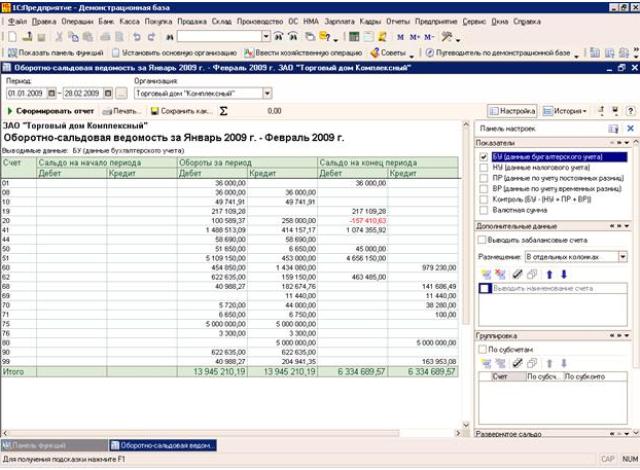Image resolution: width=640 pixels, height=470 pixels.
Task: Enable НУ (данные налогового учета) checkbox
Action: coord(484,167)
